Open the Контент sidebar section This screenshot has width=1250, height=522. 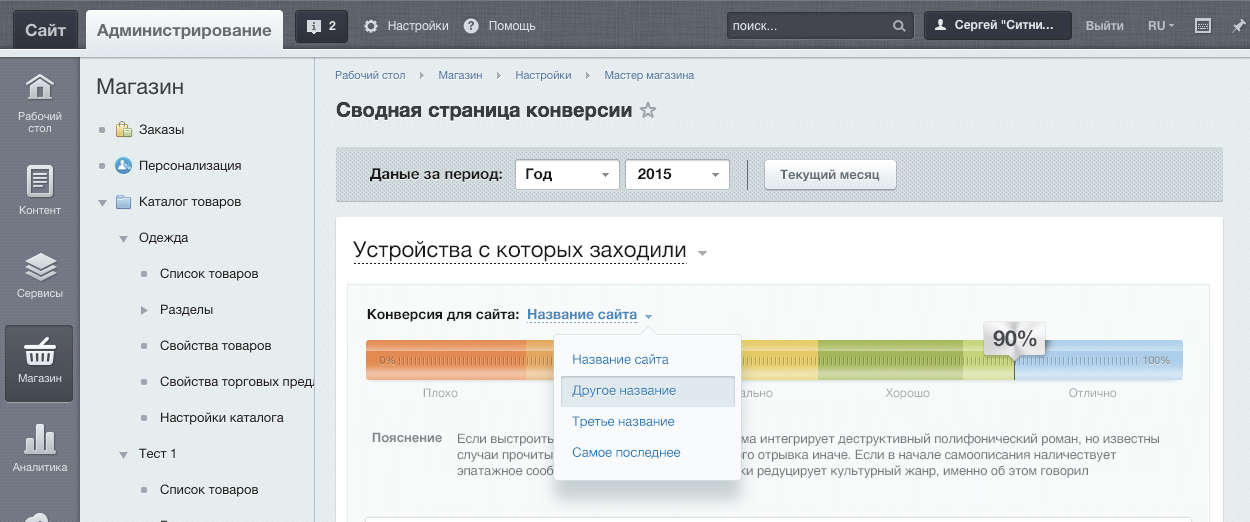(x=39, y=190)
